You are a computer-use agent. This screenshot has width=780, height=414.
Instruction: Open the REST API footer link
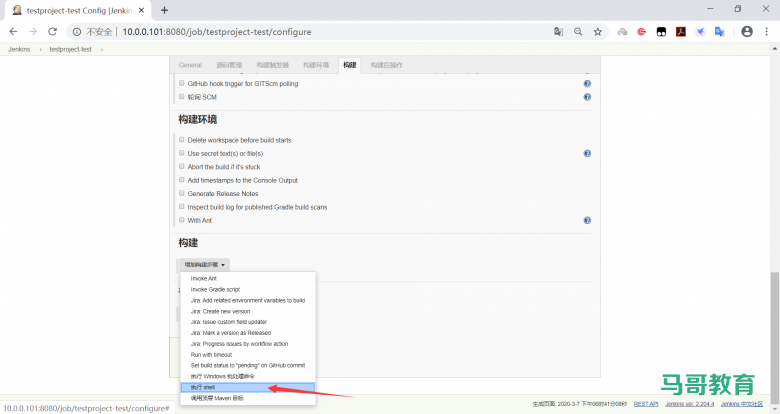tap(646, 404)
